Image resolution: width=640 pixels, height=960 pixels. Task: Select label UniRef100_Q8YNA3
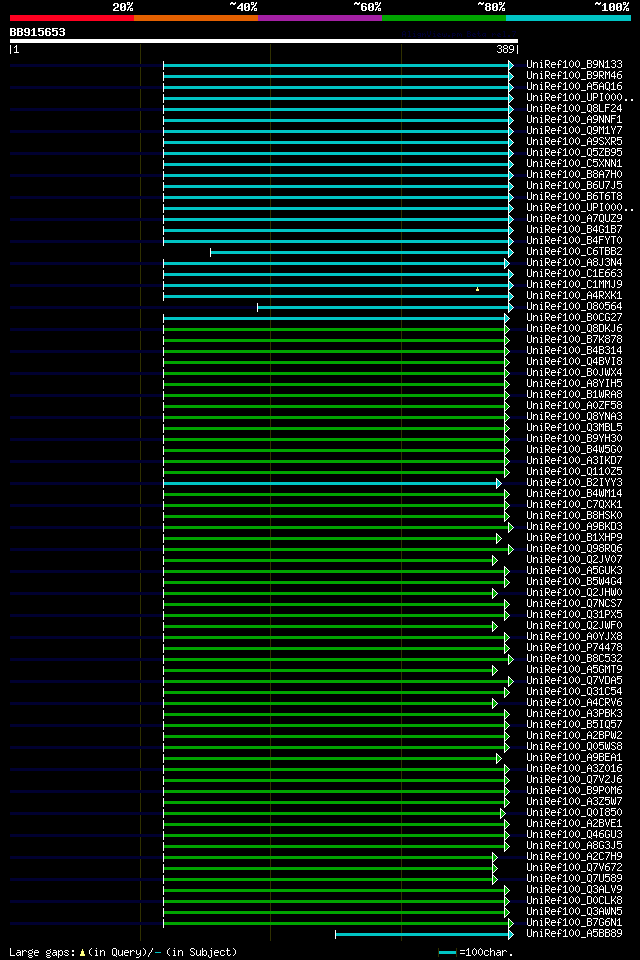[x=574, y=417]
